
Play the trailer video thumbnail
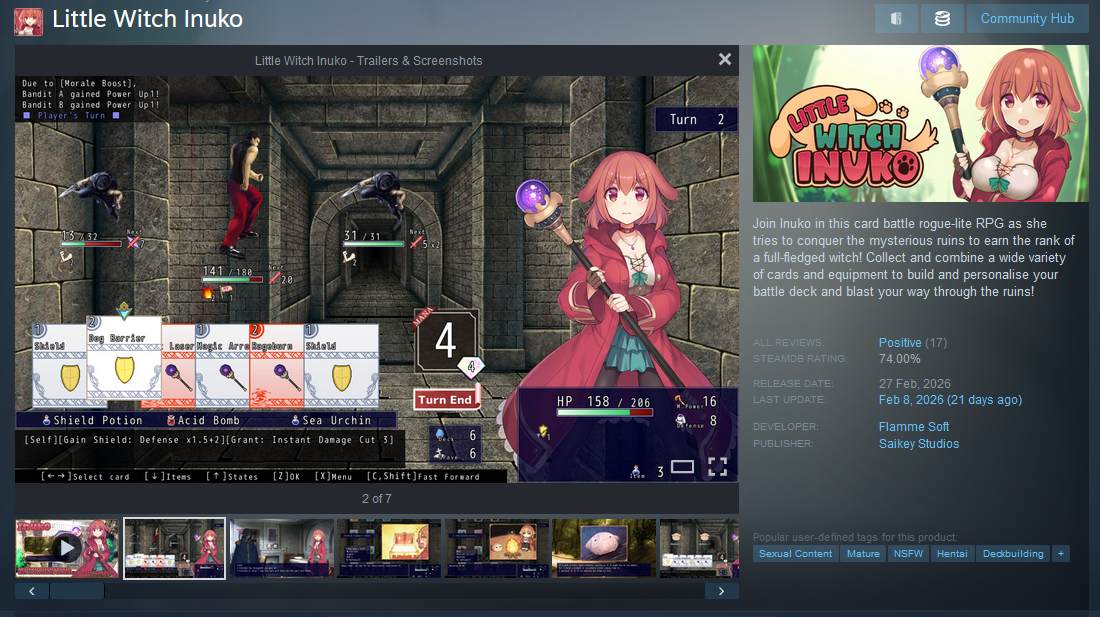tap(67, 548)
